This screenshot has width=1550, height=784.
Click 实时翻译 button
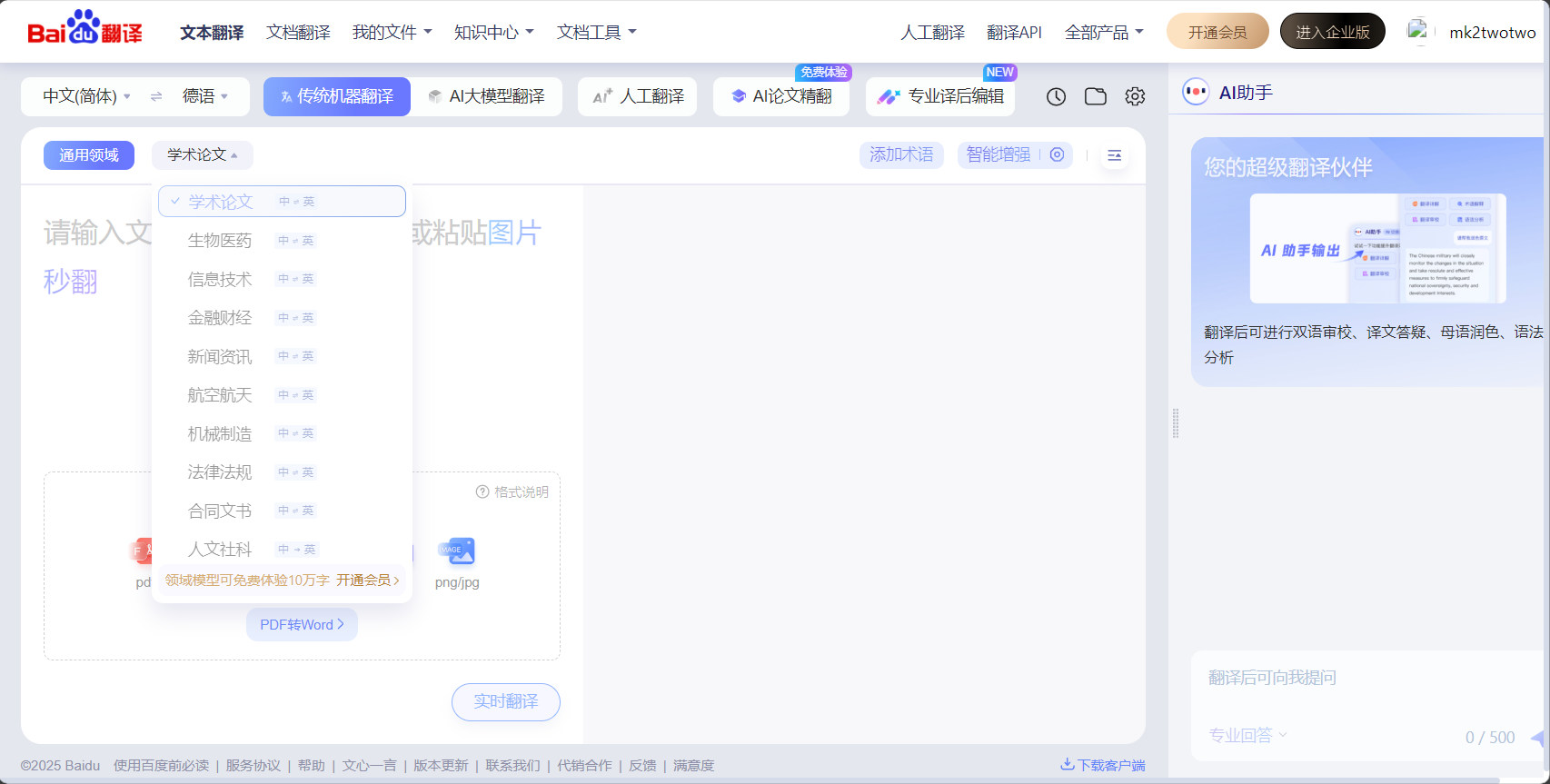(x=506, y=701)
